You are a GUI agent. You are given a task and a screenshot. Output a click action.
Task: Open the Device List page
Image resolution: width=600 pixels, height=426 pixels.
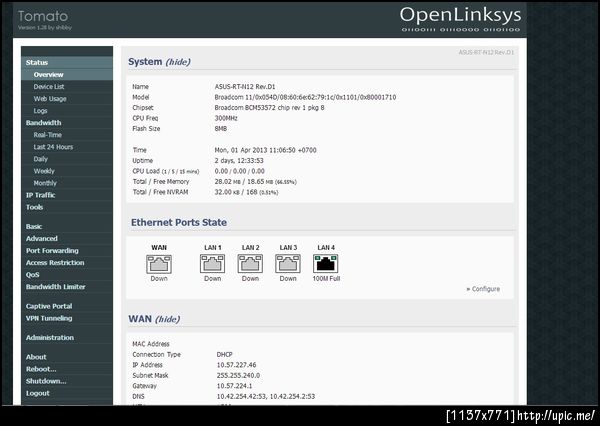tap(49, 87)
